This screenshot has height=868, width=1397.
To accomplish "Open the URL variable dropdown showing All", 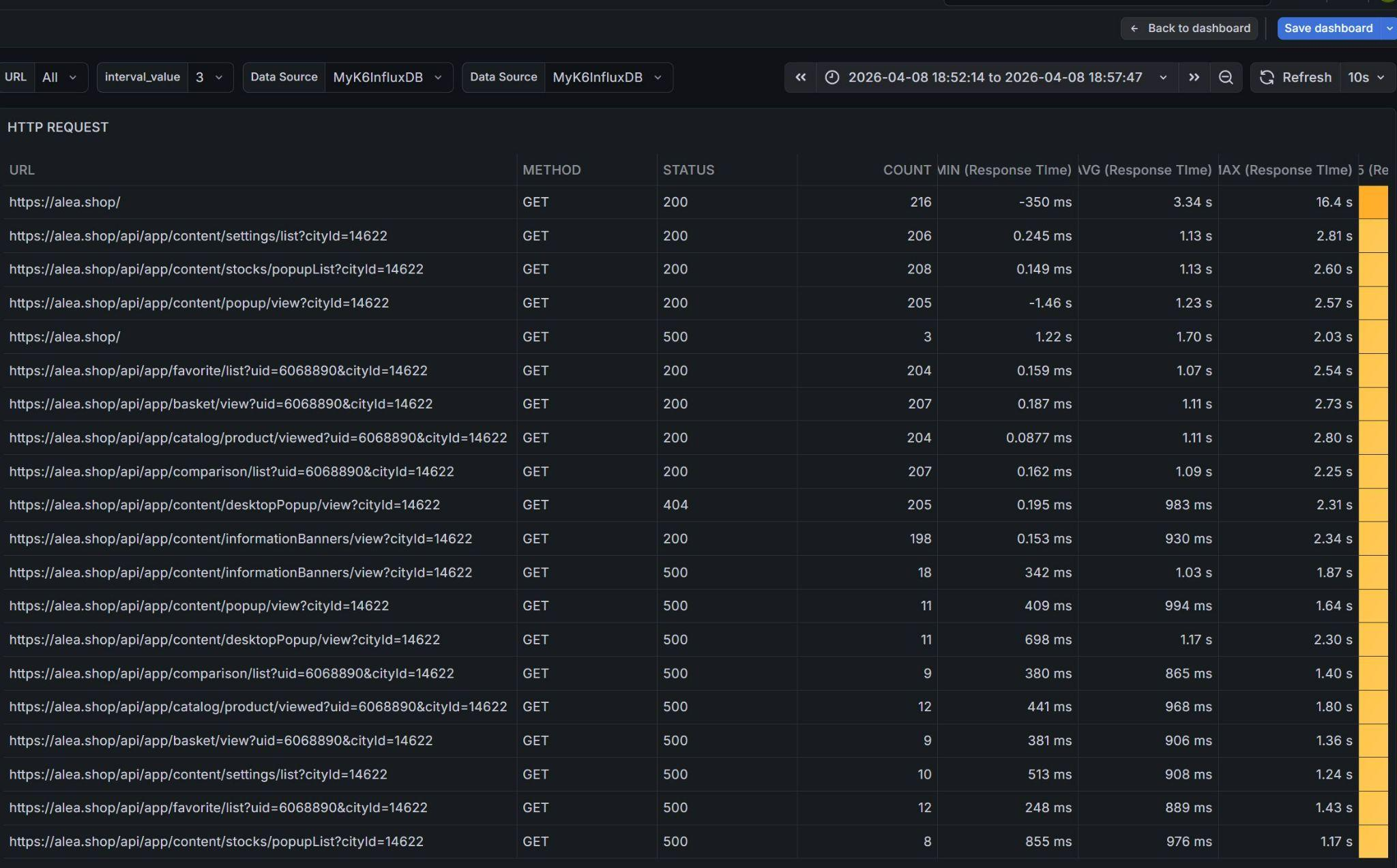I will [59, 77].
